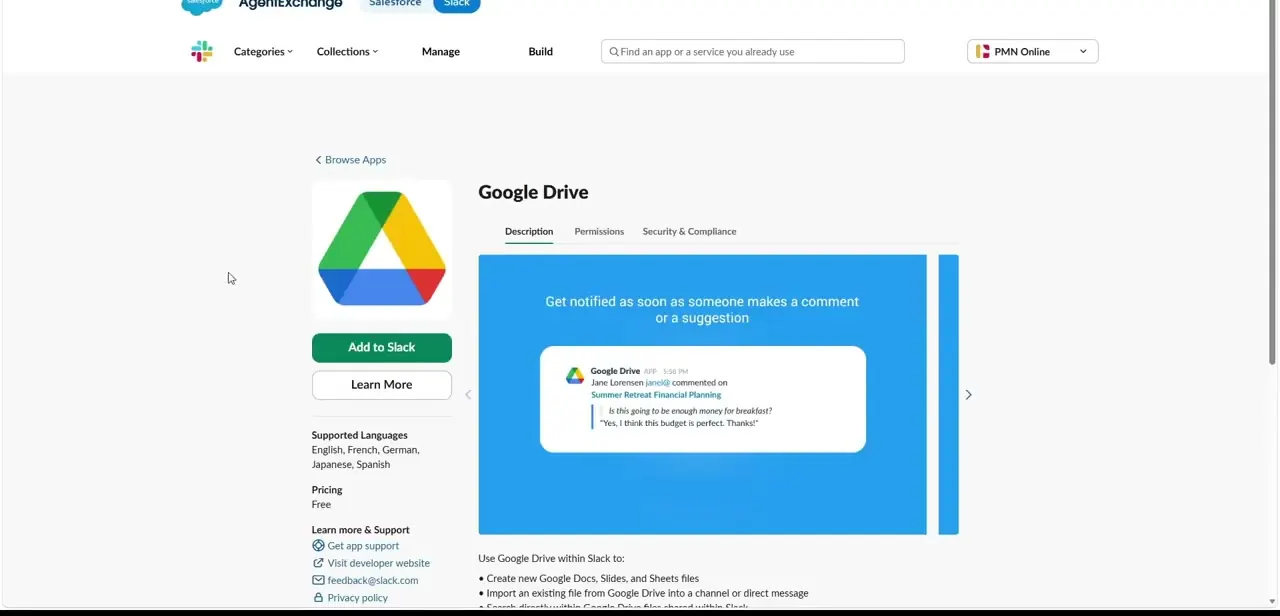The image size is (1280, 616).
Task: Click the Google Drive icon in message preview
Action: pyautogui.click(x=575, y=376)
